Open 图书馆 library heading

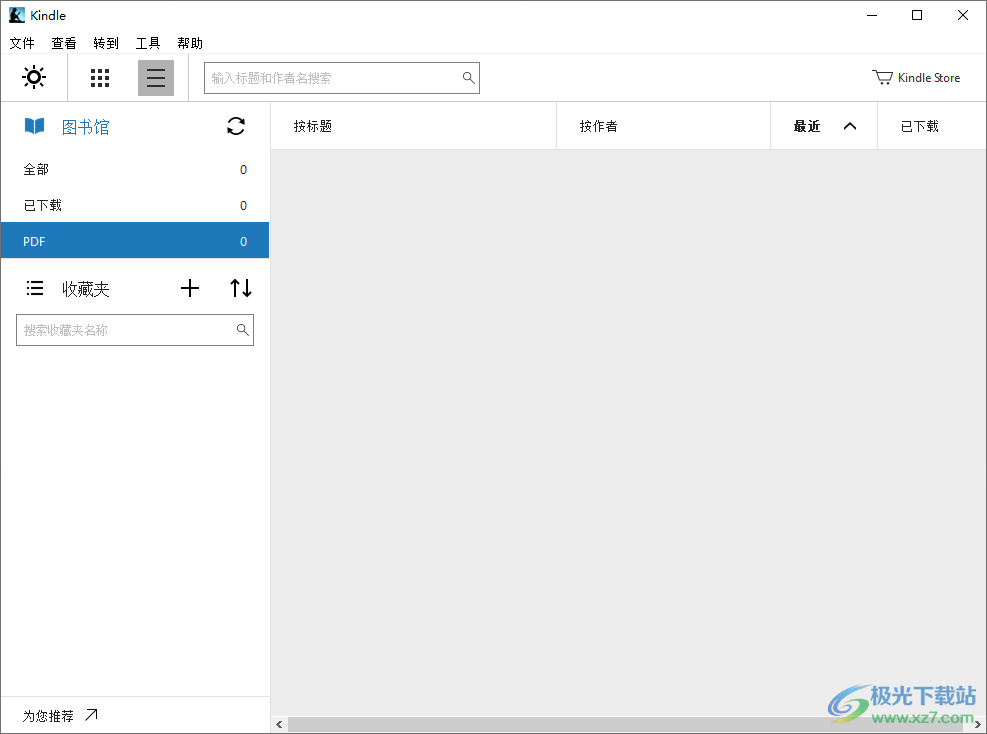(86, 127)
